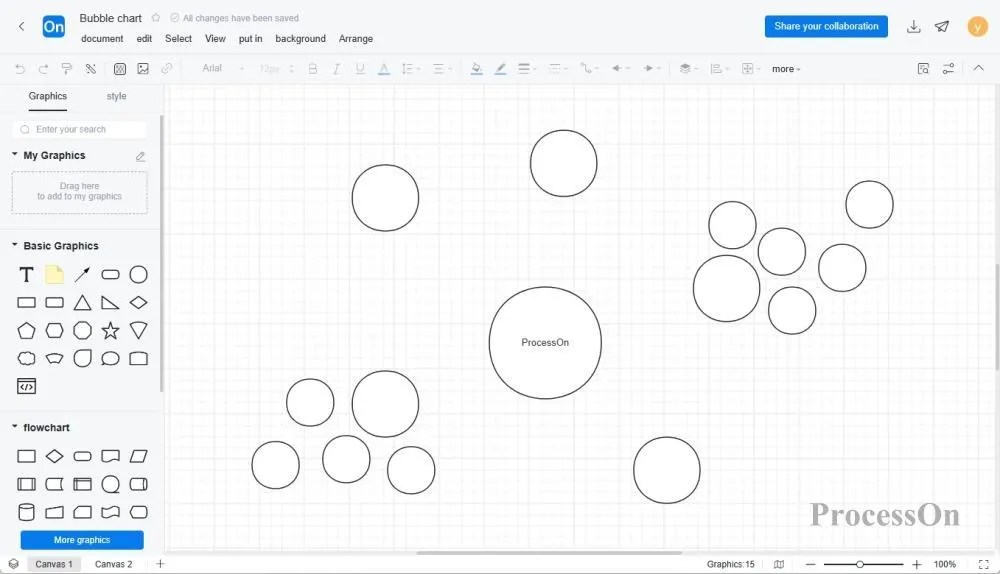Open the page settings sliders icon
Screen dimensions: 1000x574
point(948,69)
